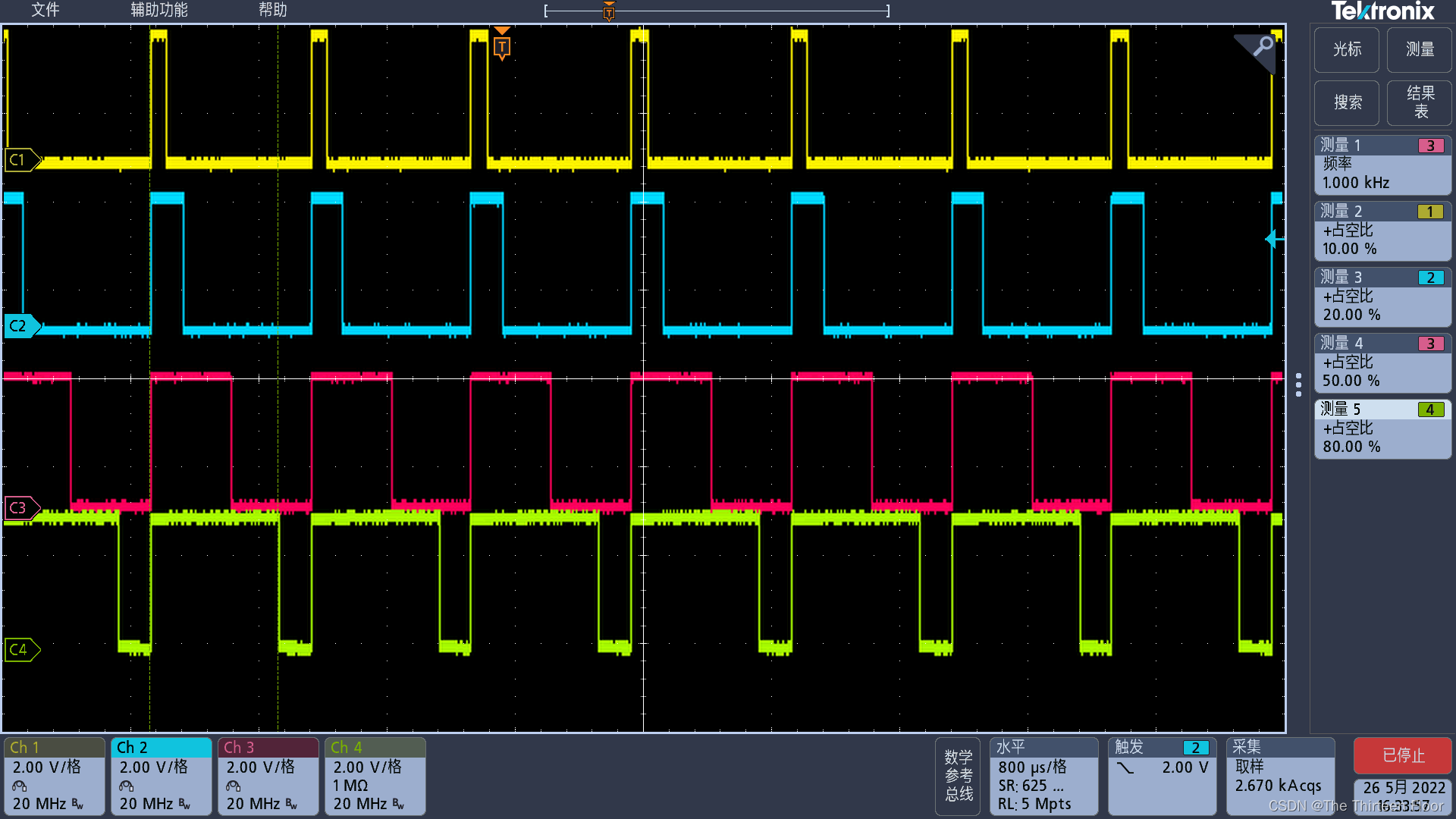Open the 结果表 results table

pos(1420,102)
